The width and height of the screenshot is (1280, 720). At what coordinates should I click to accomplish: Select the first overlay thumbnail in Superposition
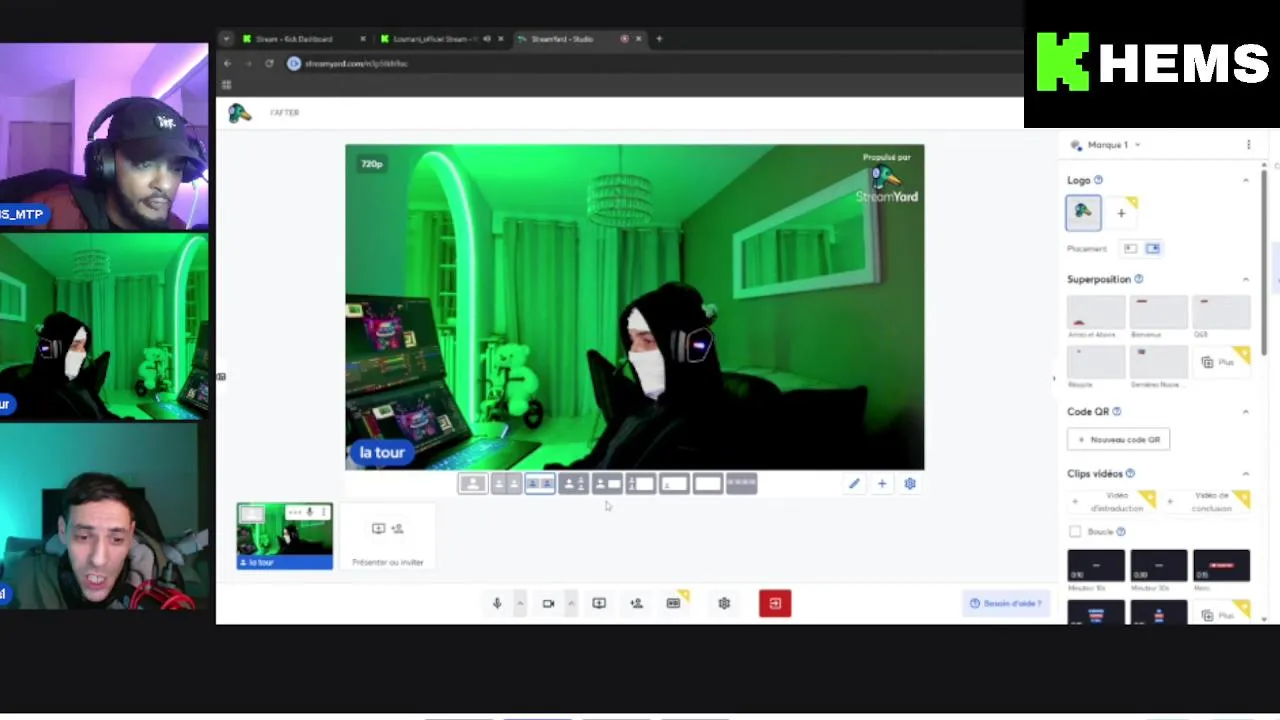[x=1096, y=313]
